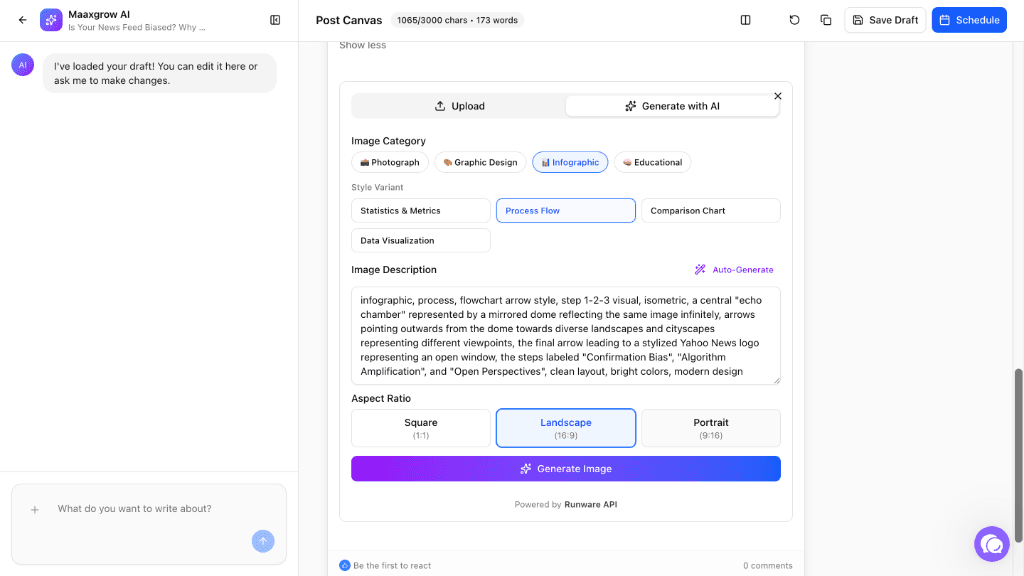The image size is (1024, 576).
Task: Click the back arrow in sidebar header
Action: pos(23,20)
